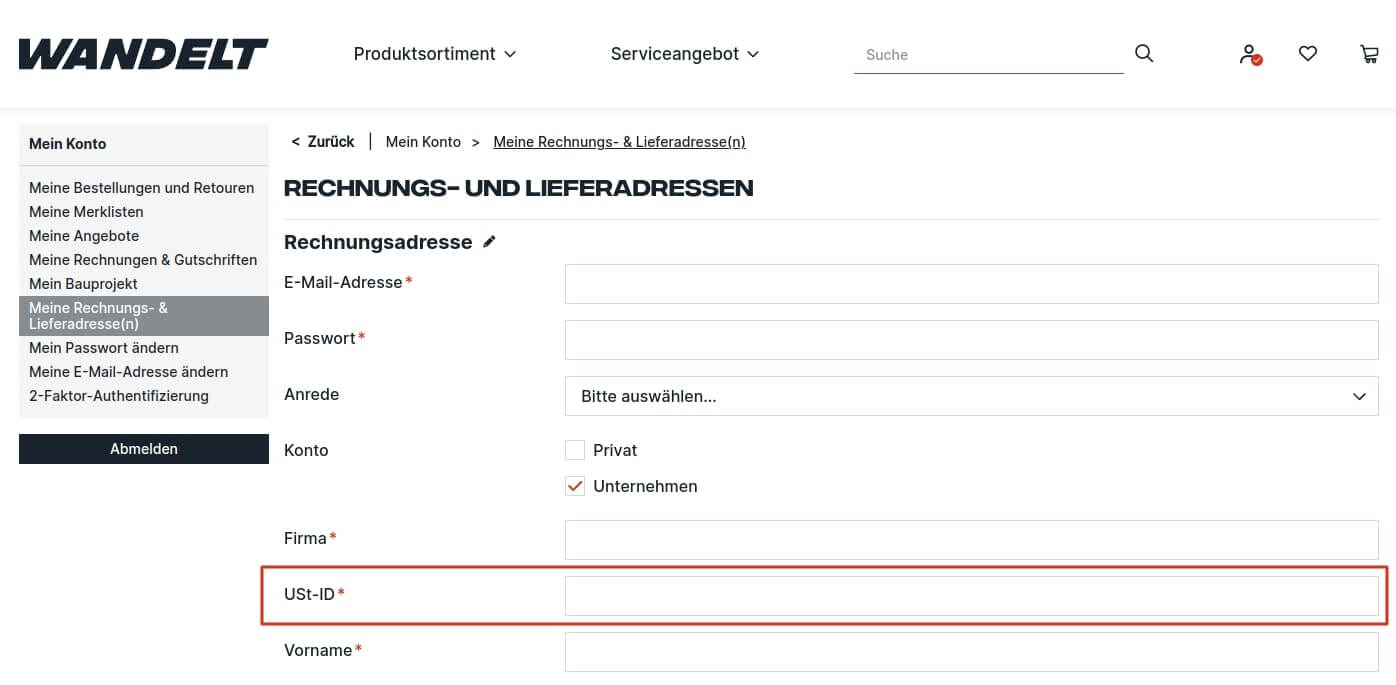Viewport: 1396px width, 685px height.
Task: Follow the Zurück link
Action: click(322, 141)
